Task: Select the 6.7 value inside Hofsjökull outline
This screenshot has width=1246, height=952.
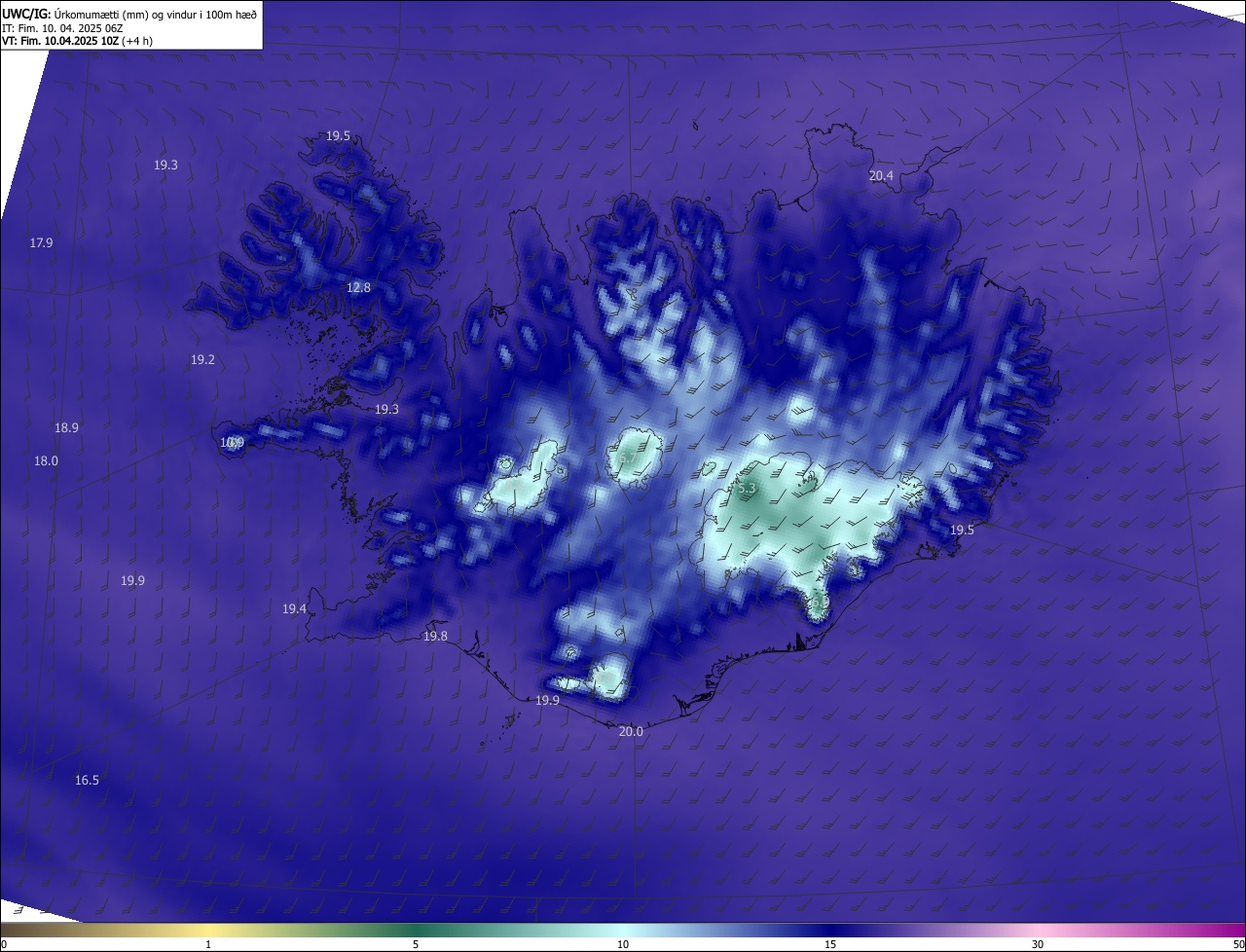Action: [628, 458]
